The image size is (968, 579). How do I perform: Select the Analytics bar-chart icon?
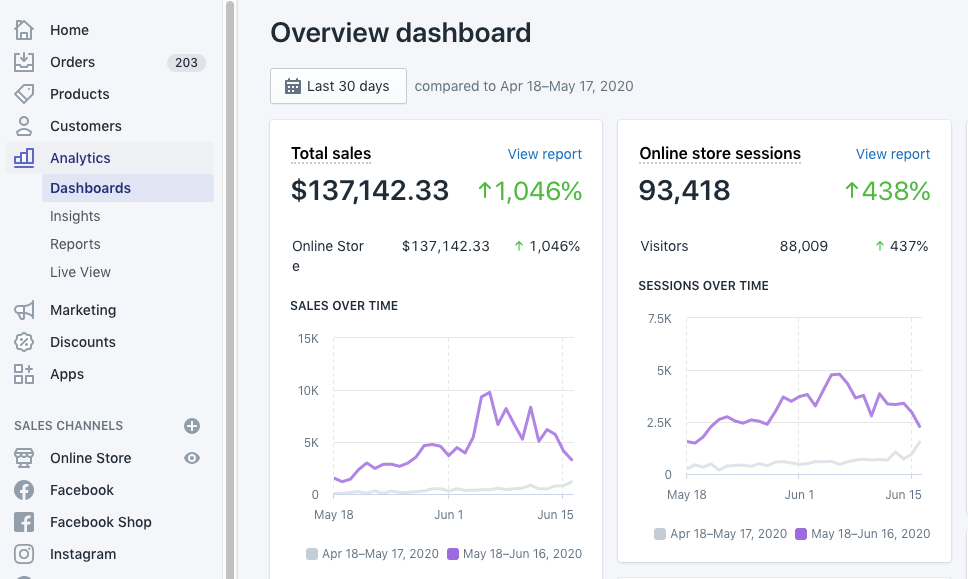tap(24, 157)
